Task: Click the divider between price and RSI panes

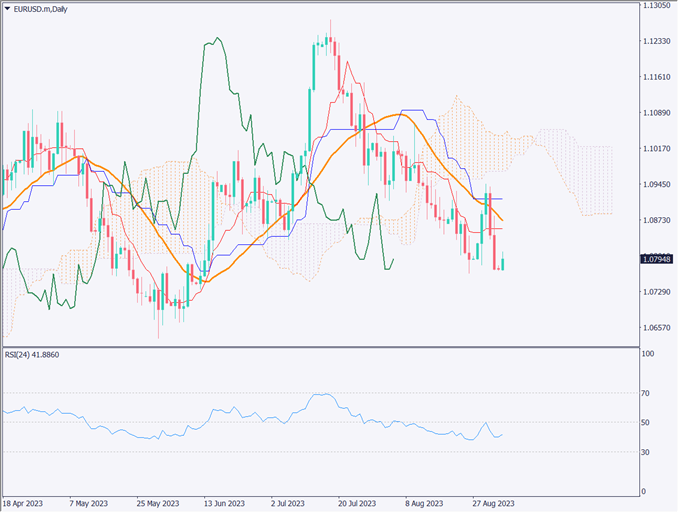Action: coord(320,347)
